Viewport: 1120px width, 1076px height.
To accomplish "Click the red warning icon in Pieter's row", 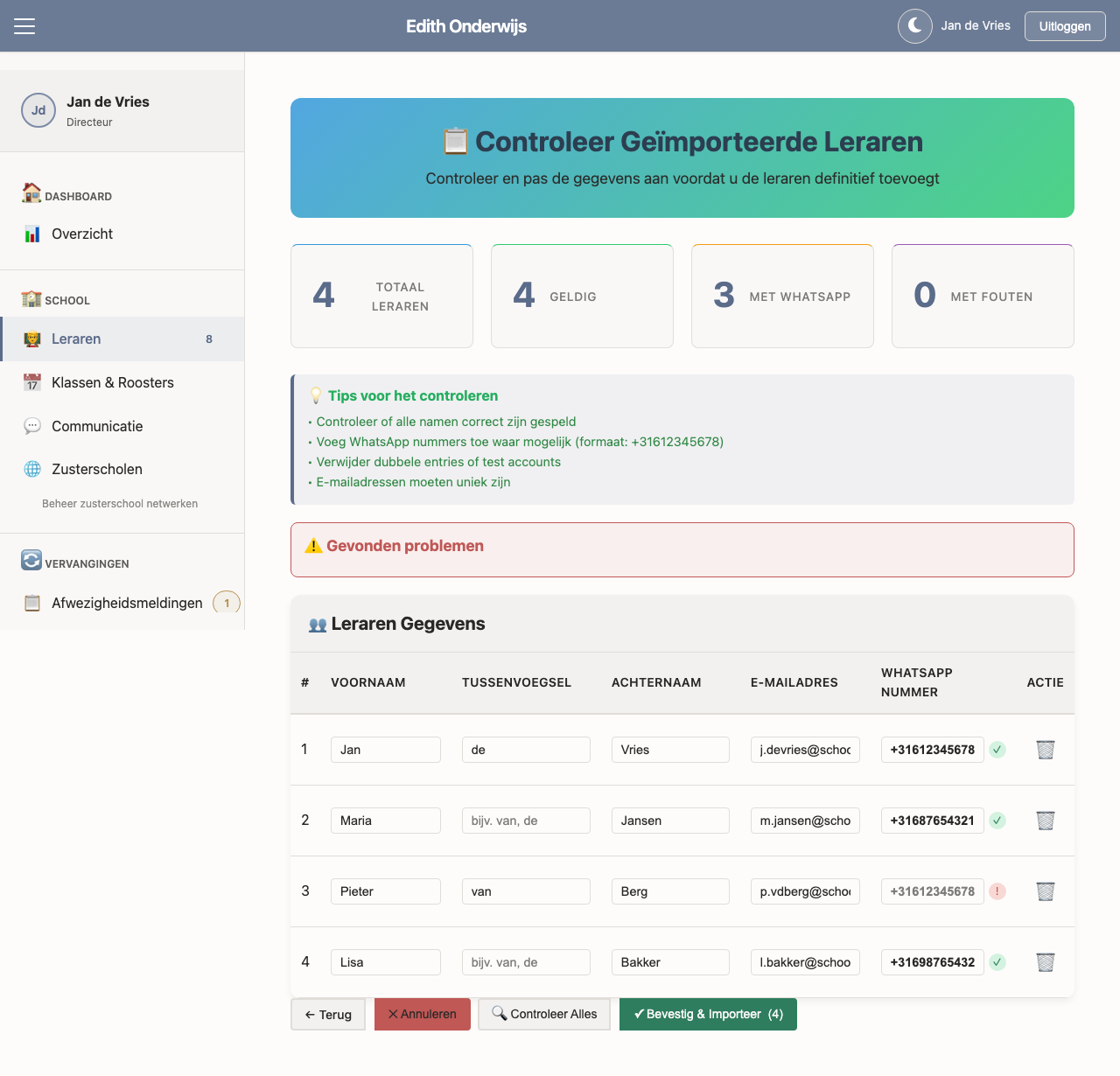I will 997,891.
